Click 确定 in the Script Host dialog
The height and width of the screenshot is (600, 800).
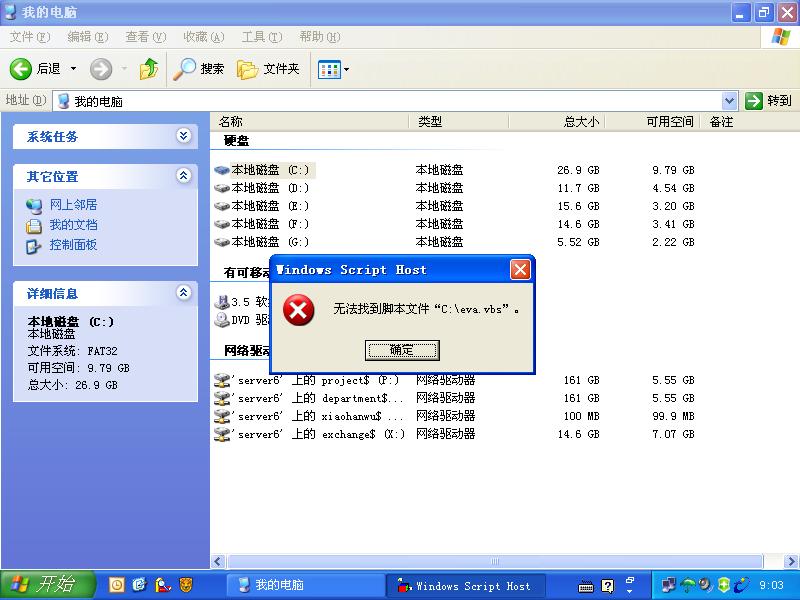[402, 350]
